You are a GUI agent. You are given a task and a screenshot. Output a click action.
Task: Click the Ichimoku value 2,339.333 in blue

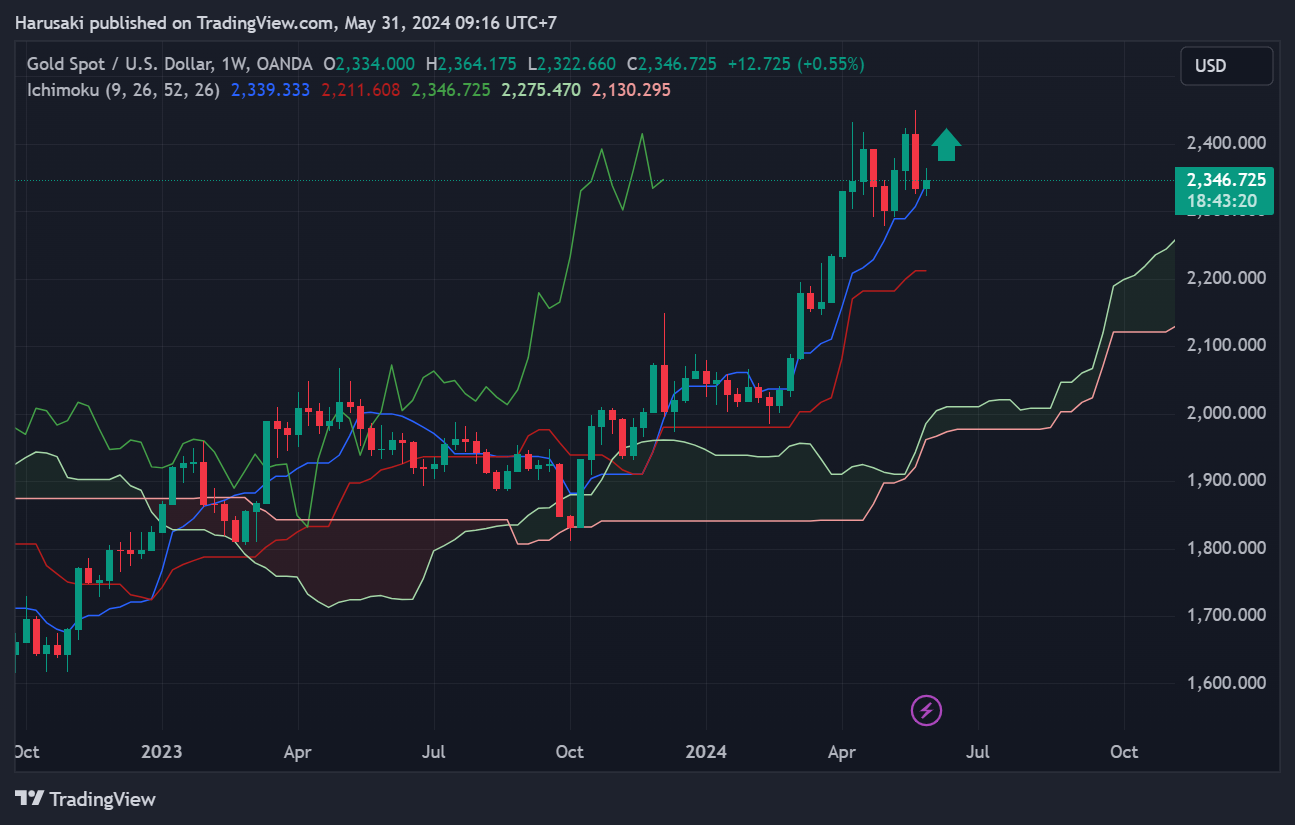[270, 90]
